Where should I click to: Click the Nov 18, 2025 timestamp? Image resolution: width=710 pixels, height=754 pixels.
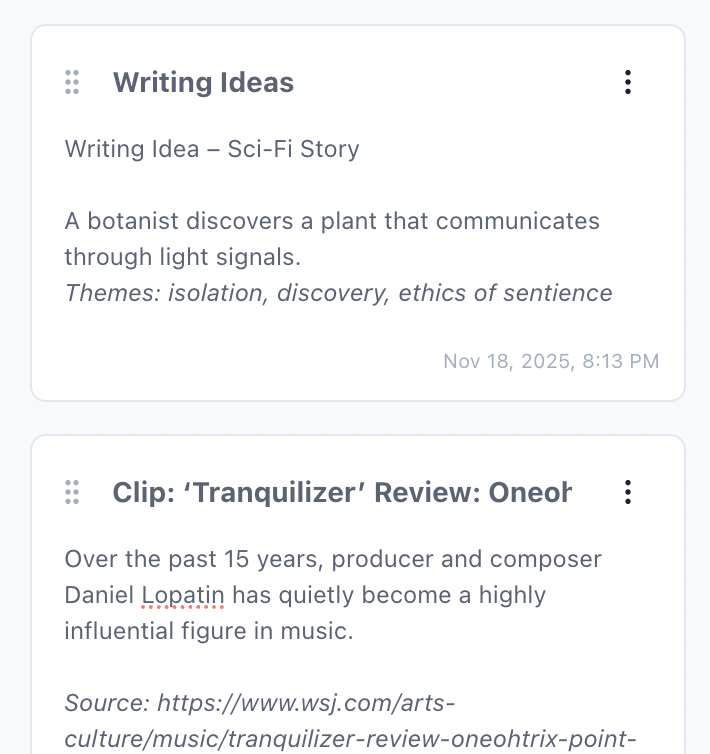click(x=551, y=361)
